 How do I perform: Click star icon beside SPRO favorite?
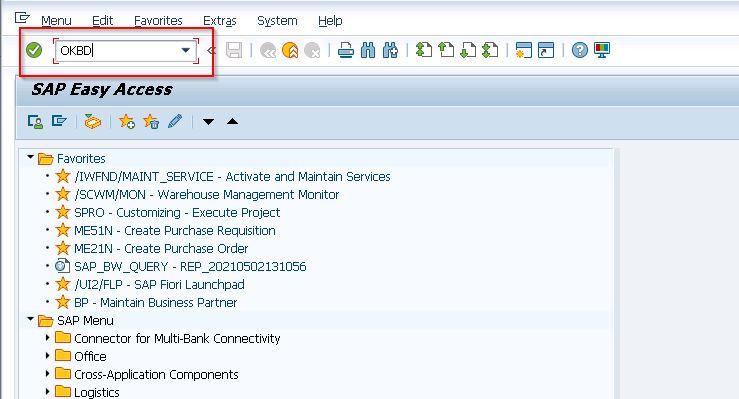click(63, 212)
